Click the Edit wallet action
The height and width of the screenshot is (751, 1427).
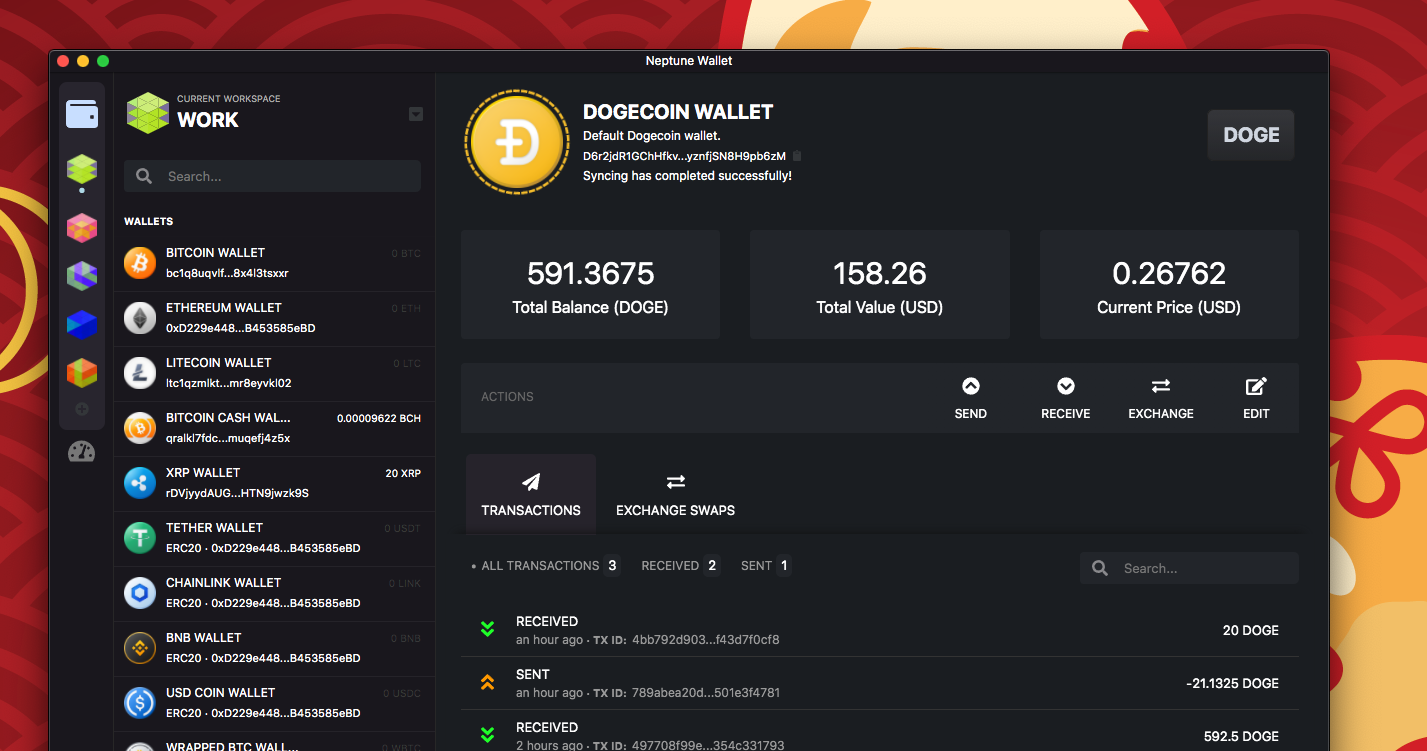1256,398
